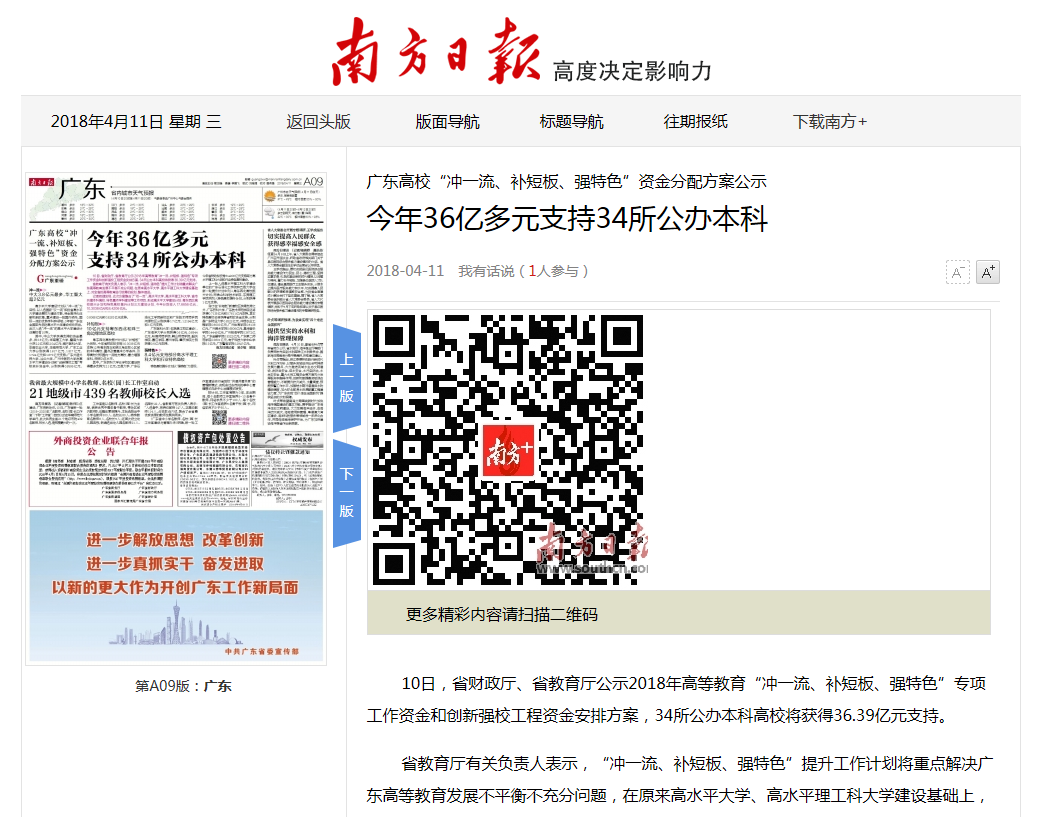1048x817 pixels.
Task: Click the 南方+ logo inside QR code
Action: (510, 450)
